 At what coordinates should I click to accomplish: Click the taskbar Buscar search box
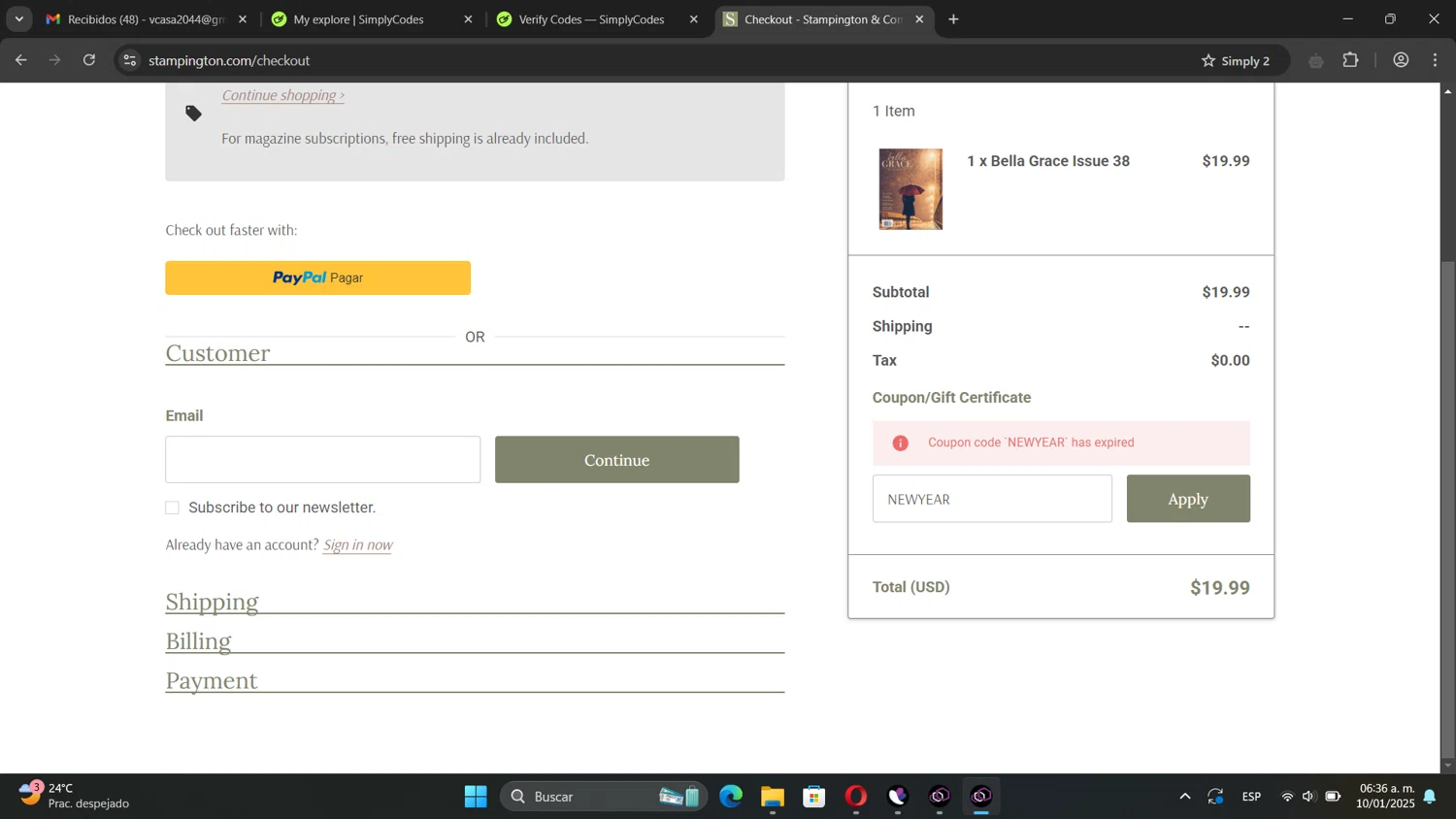604,797
